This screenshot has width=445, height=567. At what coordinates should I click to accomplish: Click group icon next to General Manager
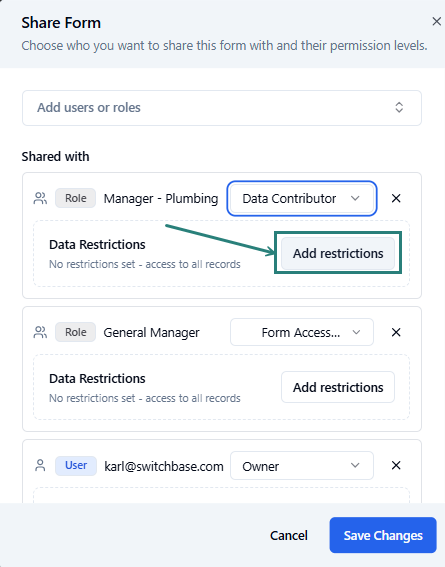(40, 332)
